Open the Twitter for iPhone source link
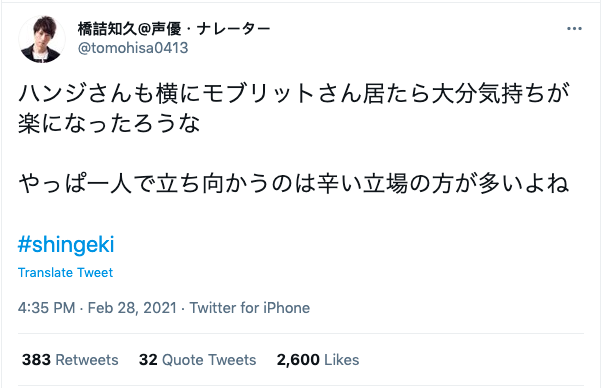Image resolution: width=602 pixels, height=388 pixels. [x=250, y=308]
